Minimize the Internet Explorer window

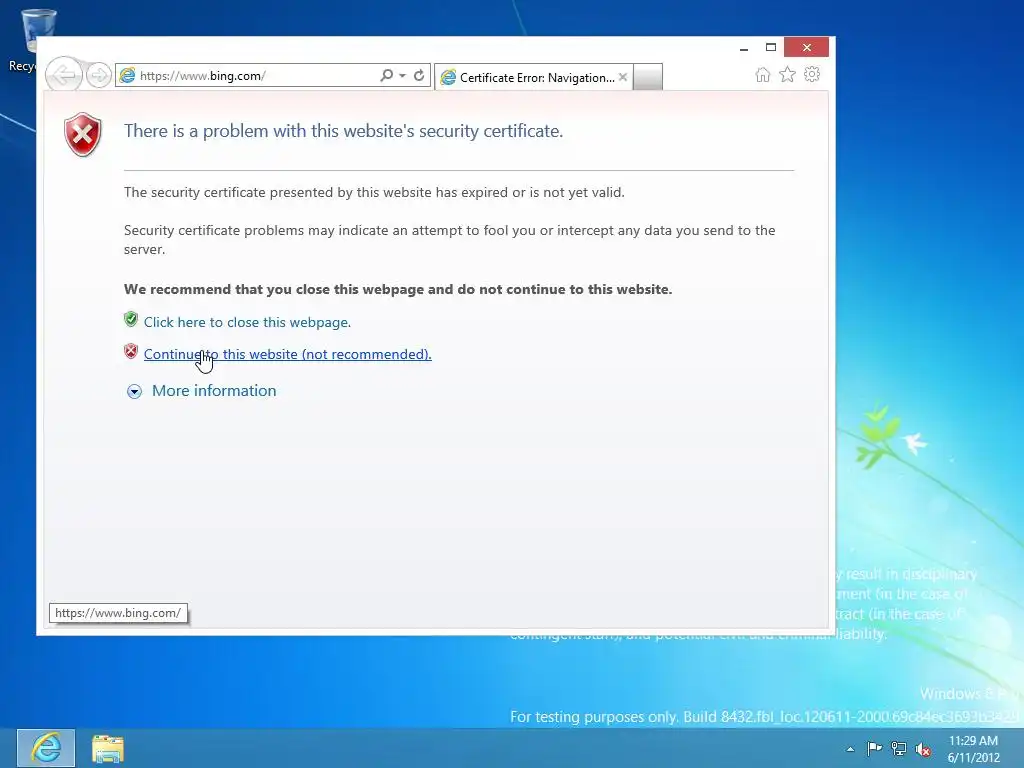point(744,48)
